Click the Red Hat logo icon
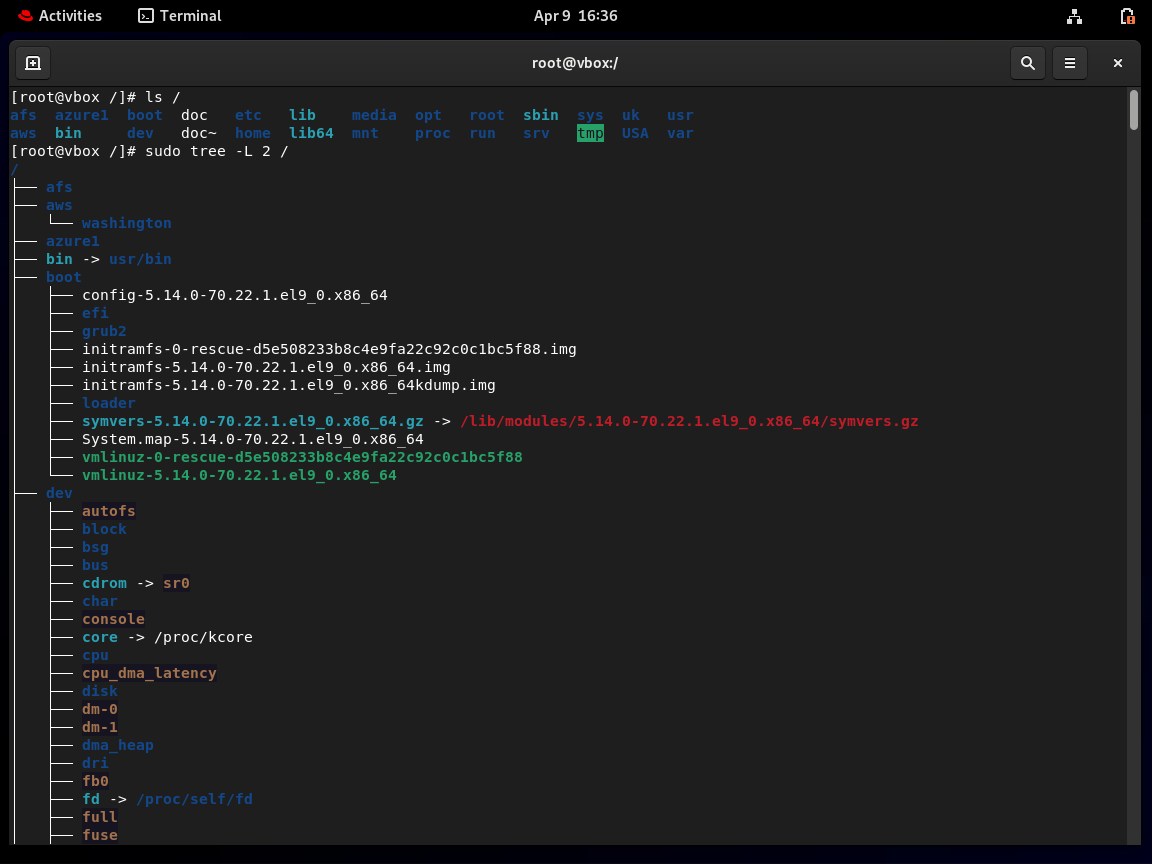1152x864 pixels. [26, 15]
